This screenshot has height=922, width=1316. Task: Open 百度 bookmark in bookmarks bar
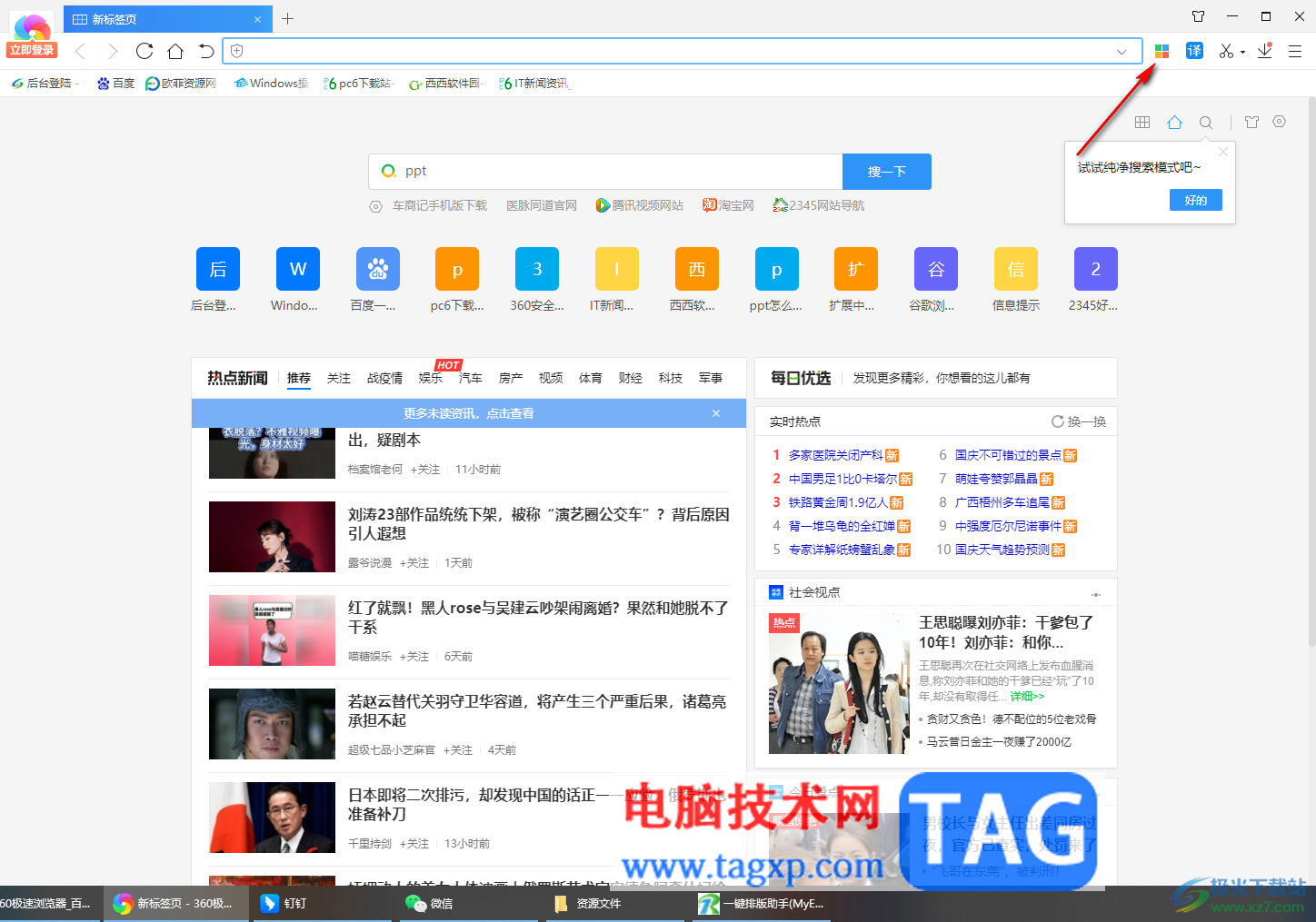tap(116, 84)
